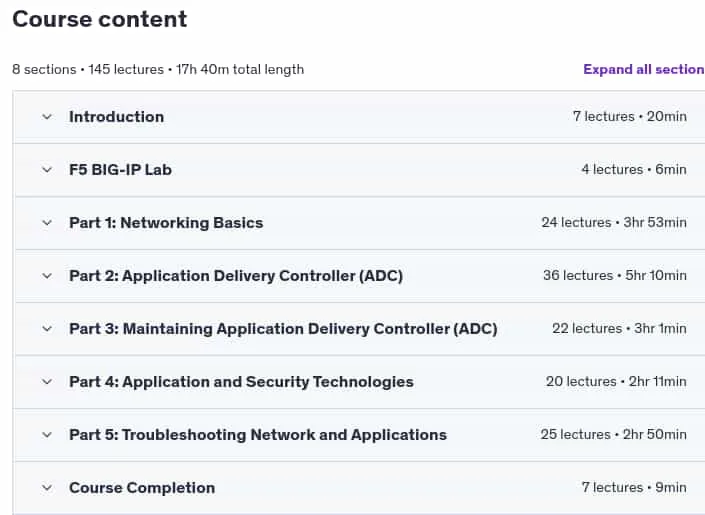Expand chevron for Part 4: Application and Security
This screenshot has height=515, width=705.
(47, 382)
